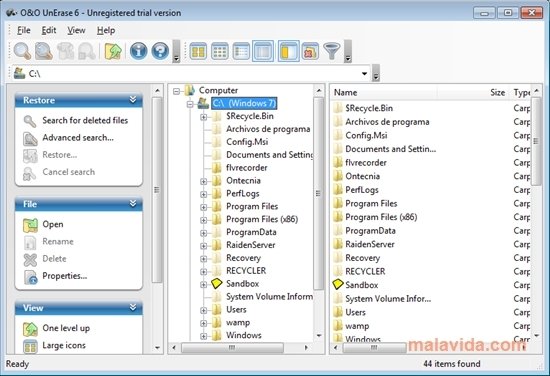
Task: Click the blue question mark help icon
Action: [160, 51]
